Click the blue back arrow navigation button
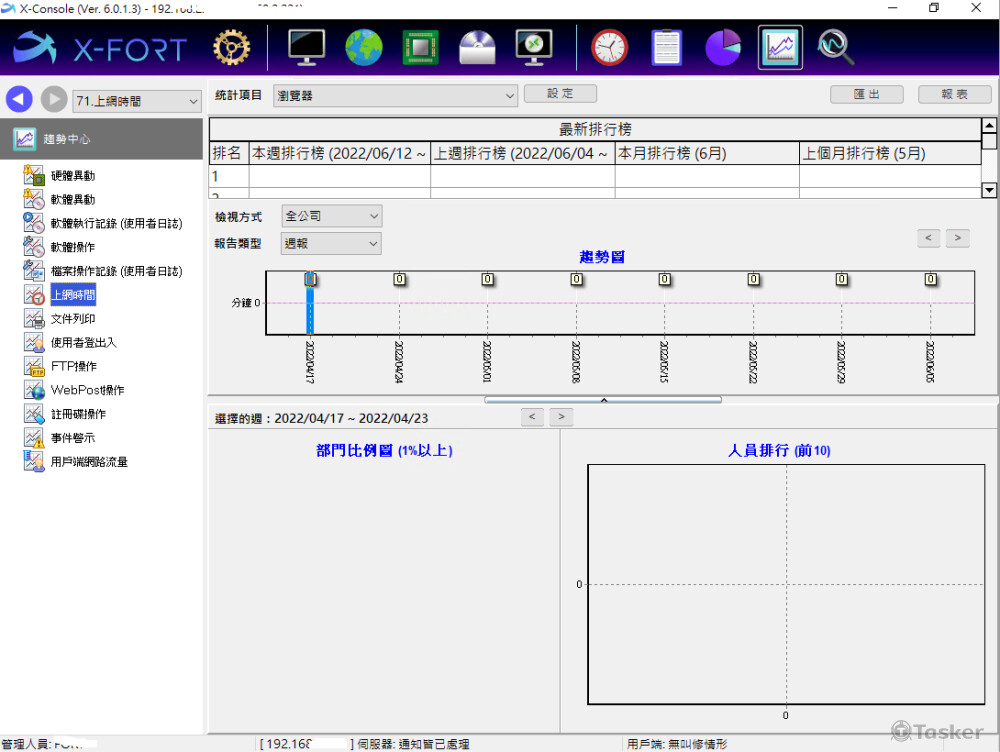The height and width of the screenshot is (752, 1000). point(19,100)
